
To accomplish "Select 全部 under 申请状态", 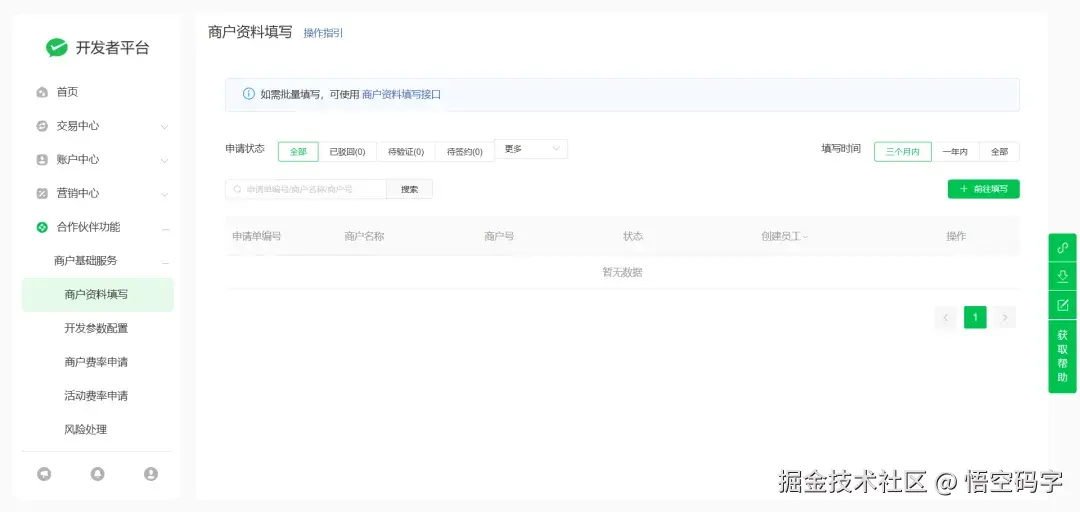I will click(298, 152).
